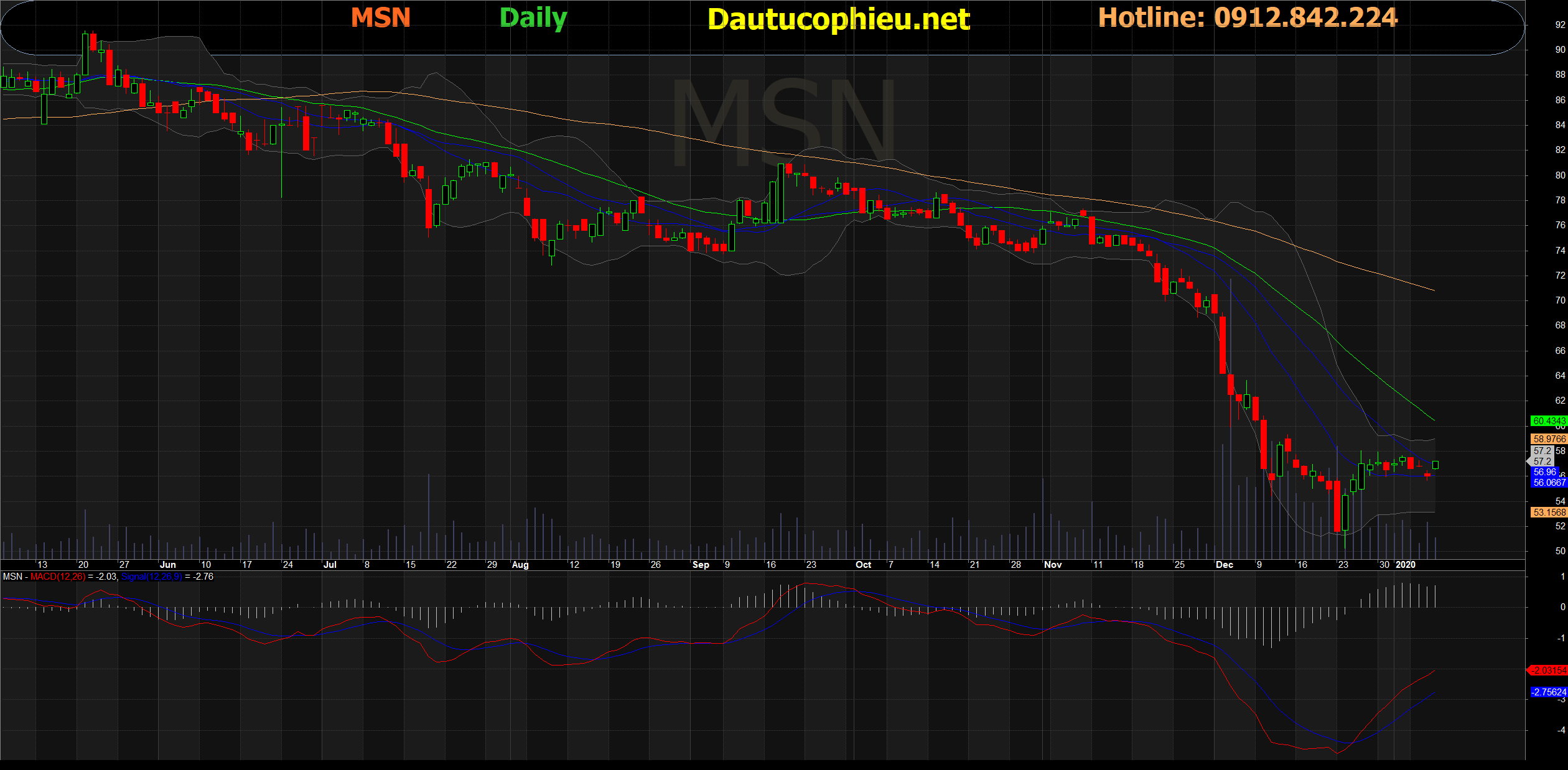Click the blue 56.0667 price tag
The image size is (1568, 770).
(x=1548, y=483)
